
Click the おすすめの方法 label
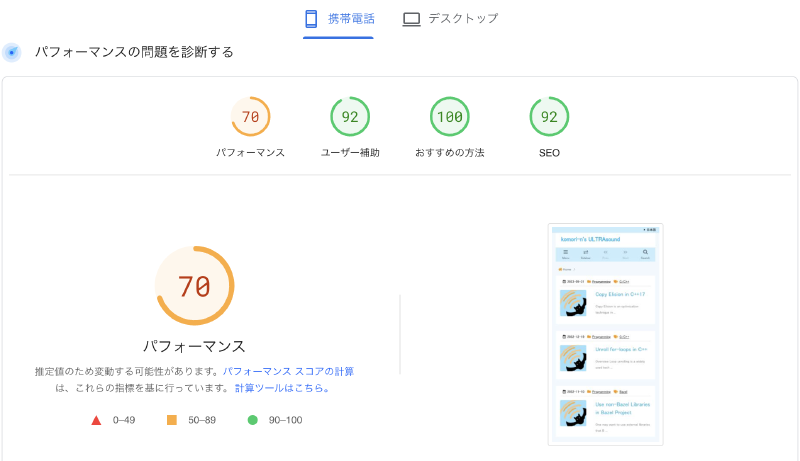[449, 152]
